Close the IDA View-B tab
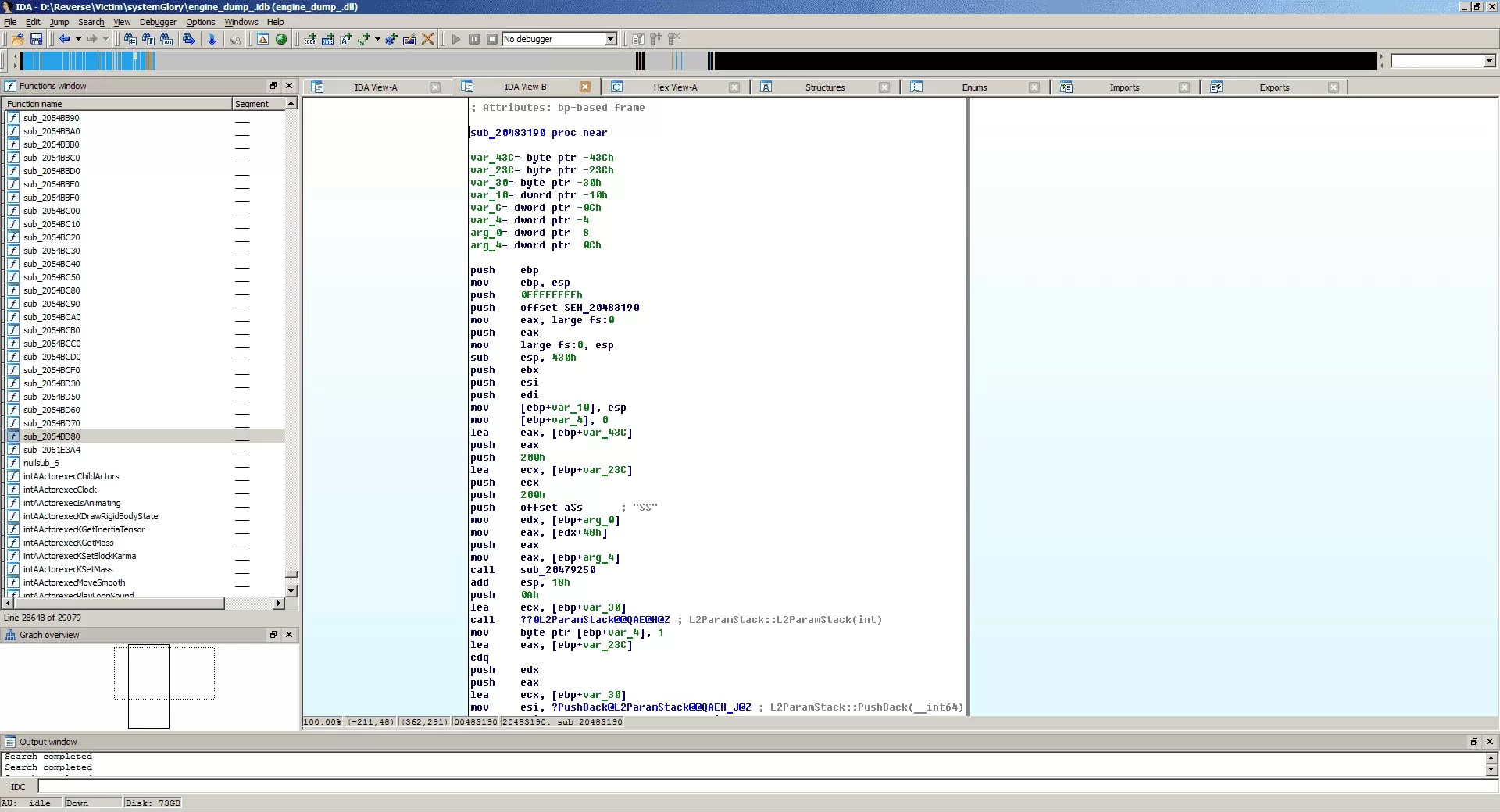This screenshot has width=1500, height=812. [x=585, y=87]
